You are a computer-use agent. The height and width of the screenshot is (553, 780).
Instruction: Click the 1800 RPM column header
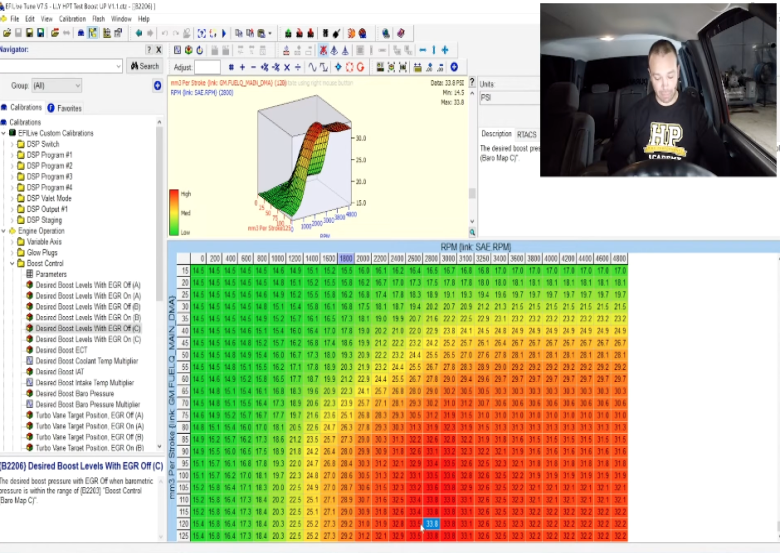[x=346, y=259]
